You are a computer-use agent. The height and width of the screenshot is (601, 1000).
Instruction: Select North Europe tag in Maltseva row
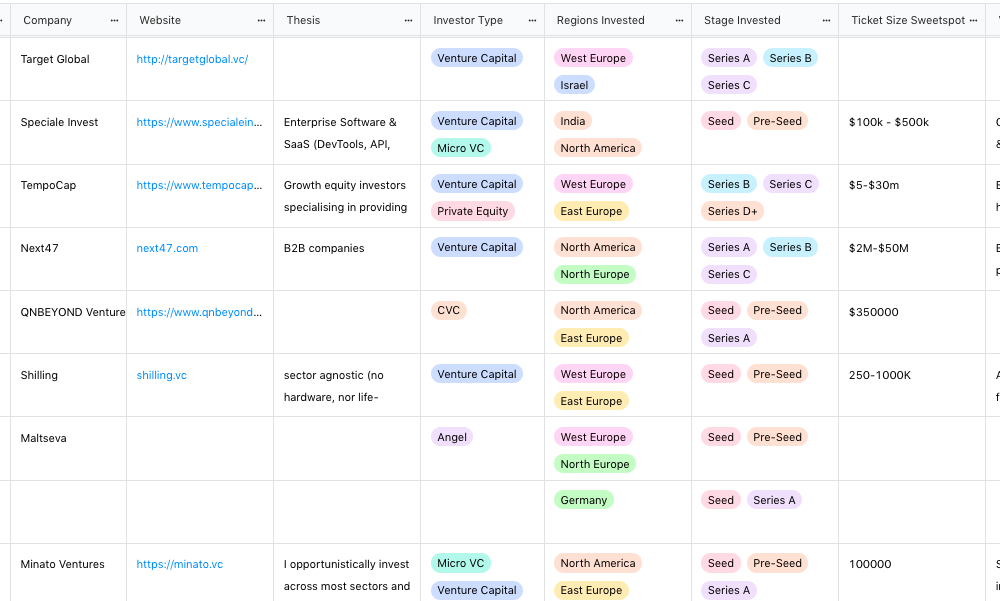[594, 464]
